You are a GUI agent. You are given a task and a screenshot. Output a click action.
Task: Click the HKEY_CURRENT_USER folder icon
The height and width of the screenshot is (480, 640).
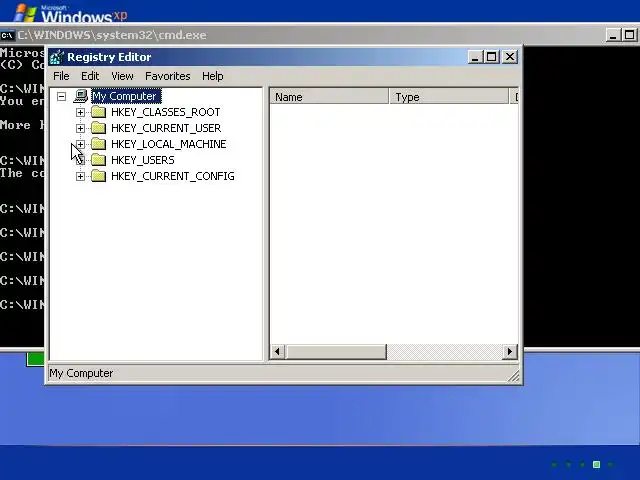[x=98, y=128]
